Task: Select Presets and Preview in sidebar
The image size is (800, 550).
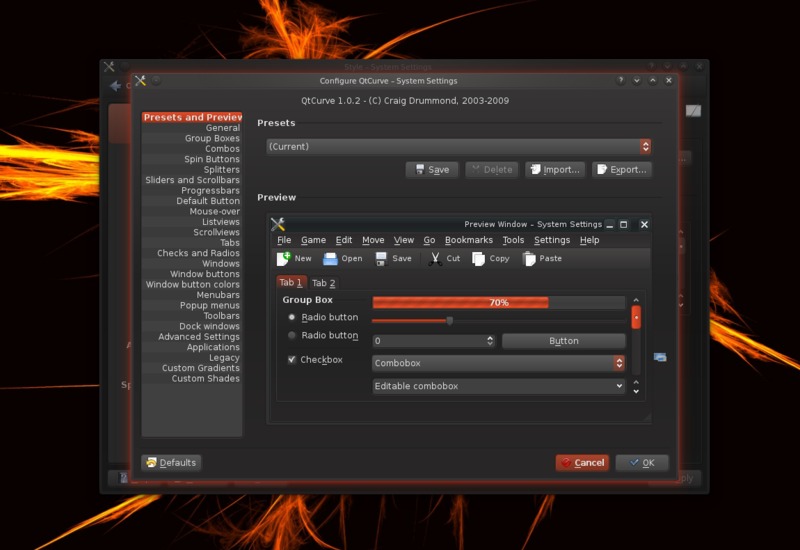Action: tap(192, 117)
